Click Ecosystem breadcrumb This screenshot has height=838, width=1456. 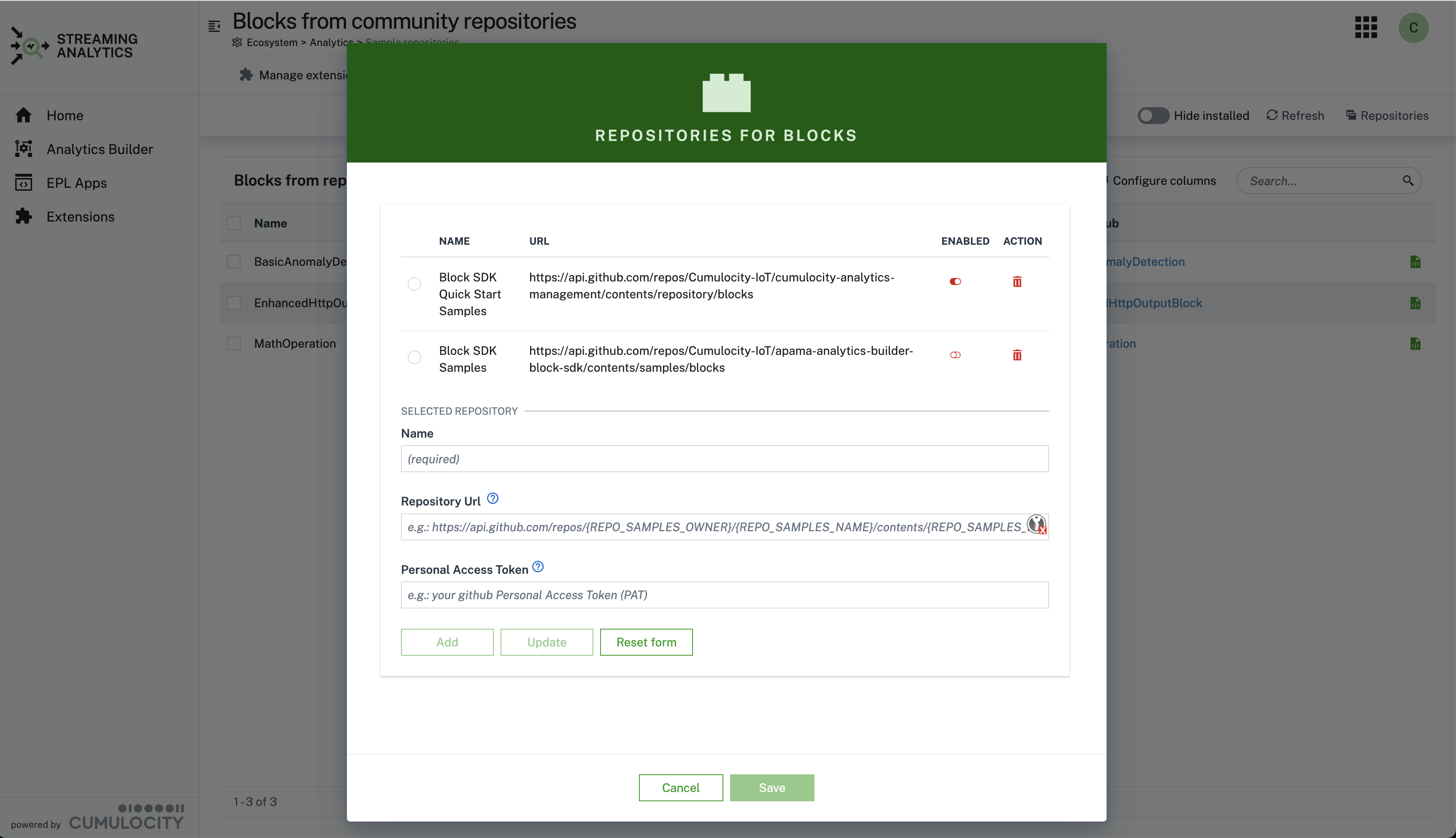click(x=272, y=42)
